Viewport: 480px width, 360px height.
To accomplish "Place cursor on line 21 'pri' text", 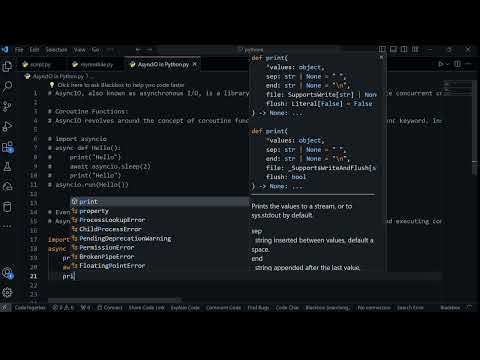I will point(68,276).
